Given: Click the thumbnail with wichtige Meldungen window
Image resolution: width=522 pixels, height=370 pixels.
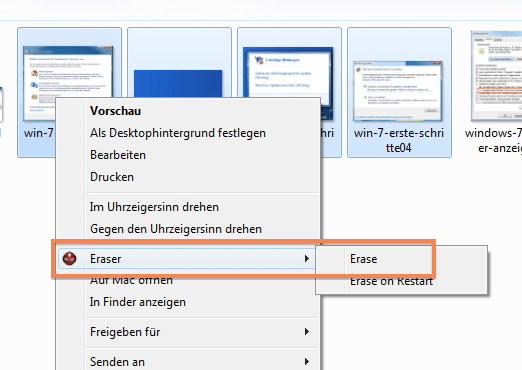Looking at the screenshot, I should point(288,72).
